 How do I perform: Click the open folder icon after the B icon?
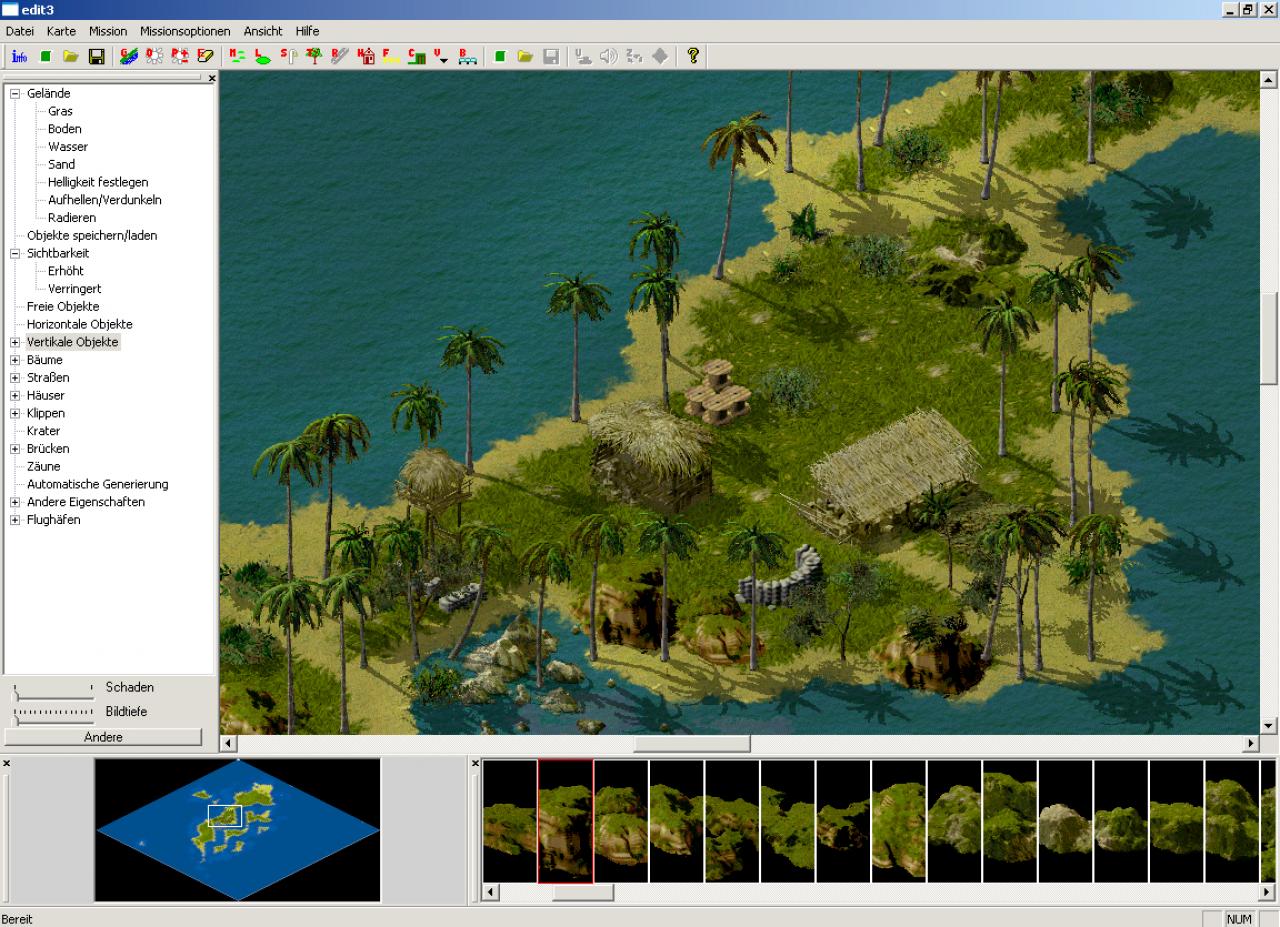point(525,56)
